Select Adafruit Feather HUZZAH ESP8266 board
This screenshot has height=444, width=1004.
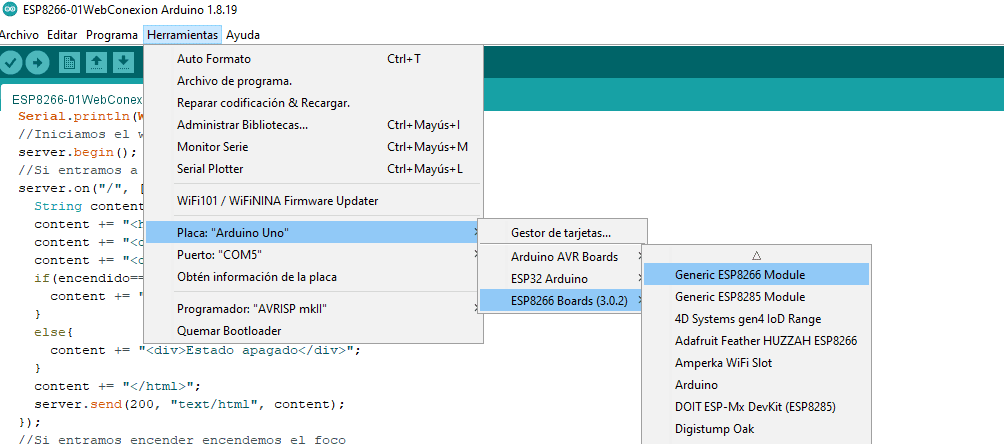[x=756, y=340]
